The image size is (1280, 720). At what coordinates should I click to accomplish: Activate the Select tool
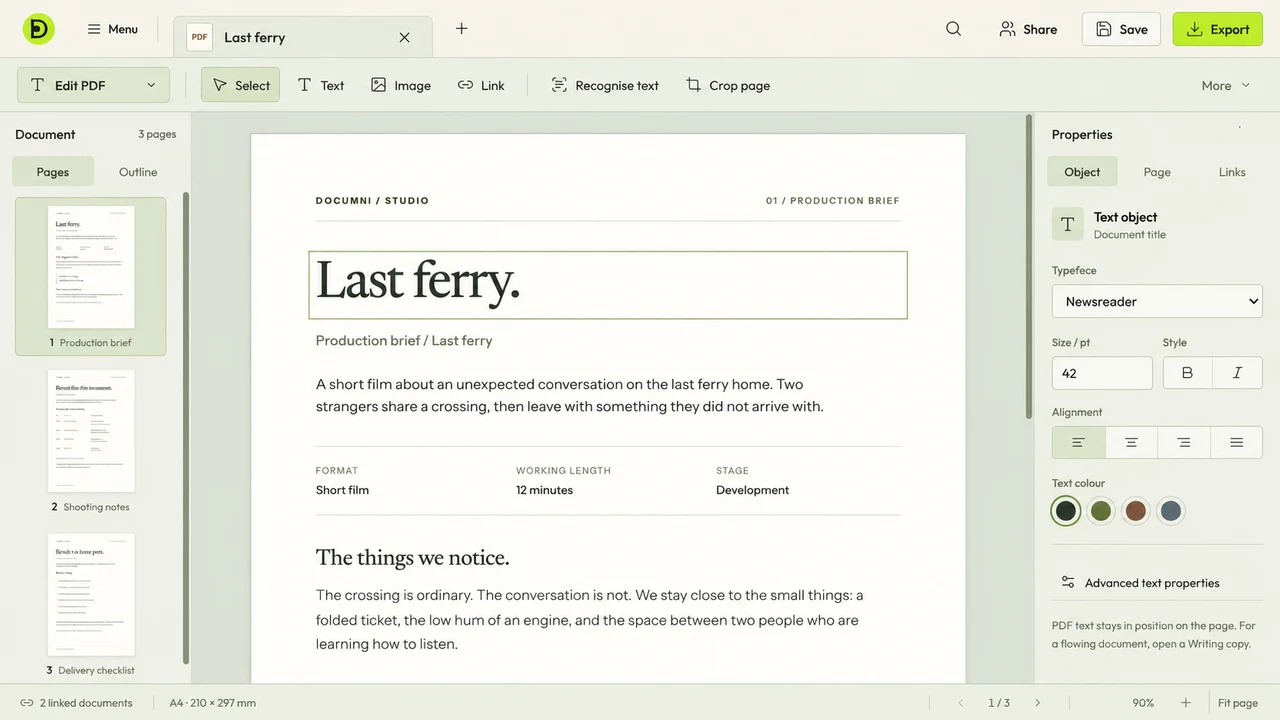[x=240, y=85]
